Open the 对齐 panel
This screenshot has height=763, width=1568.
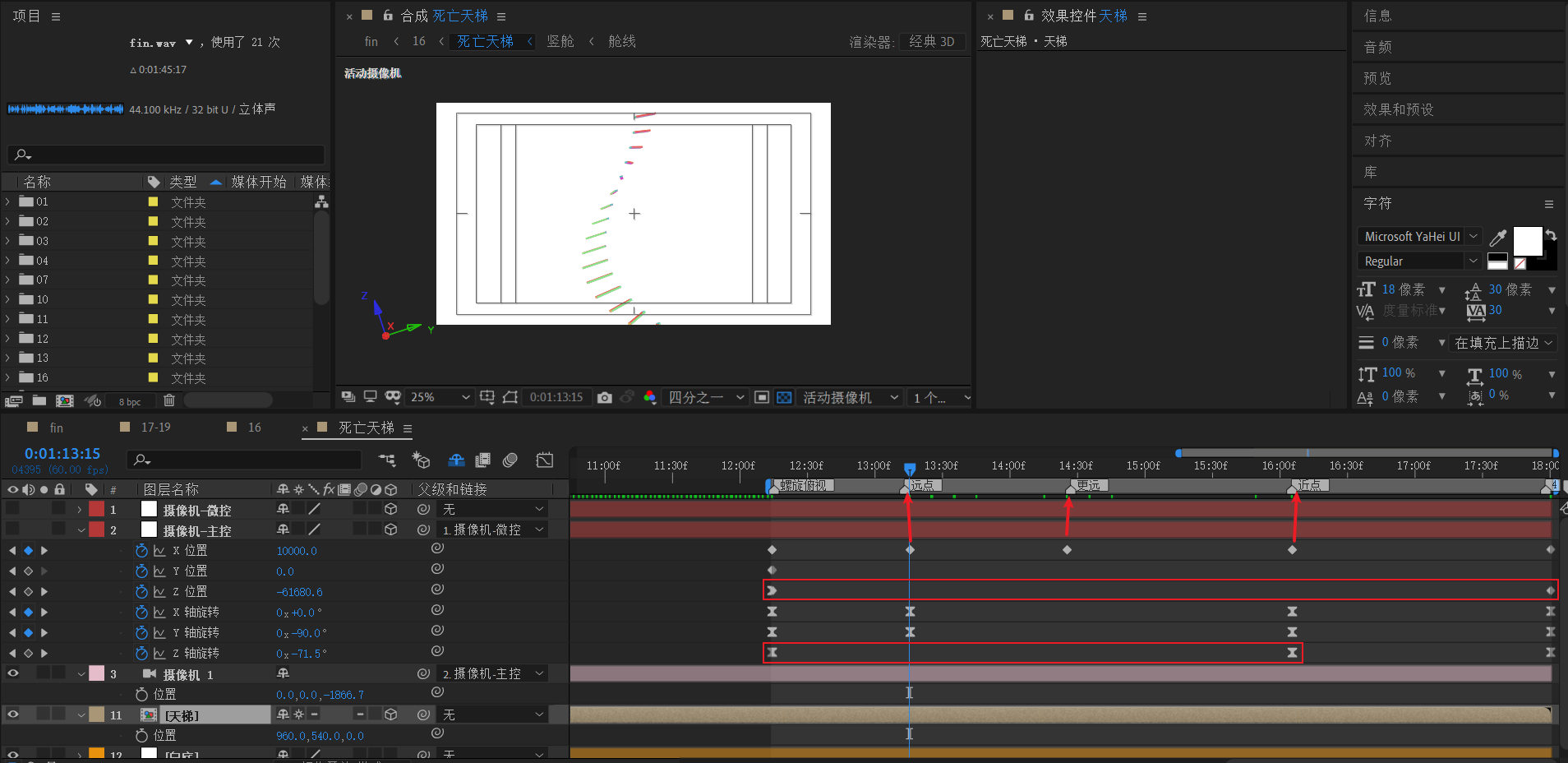pyautogui.click(x=1377, y=141)
